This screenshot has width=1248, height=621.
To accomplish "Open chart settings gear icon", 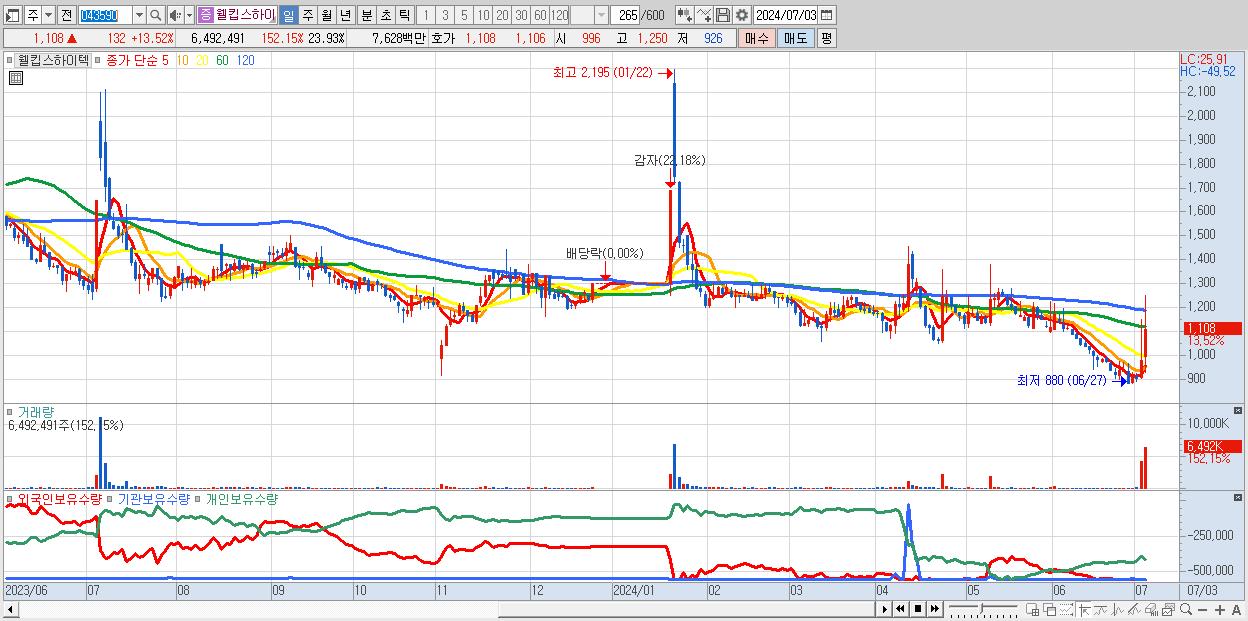I will click(742, 15).
